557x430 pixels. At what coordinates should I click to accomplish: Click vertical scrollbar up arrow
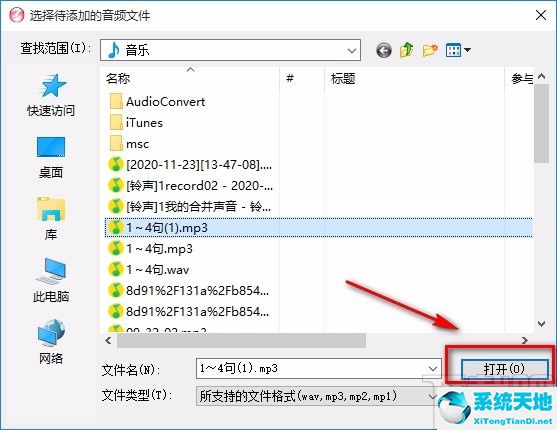[x=541, y=76]
